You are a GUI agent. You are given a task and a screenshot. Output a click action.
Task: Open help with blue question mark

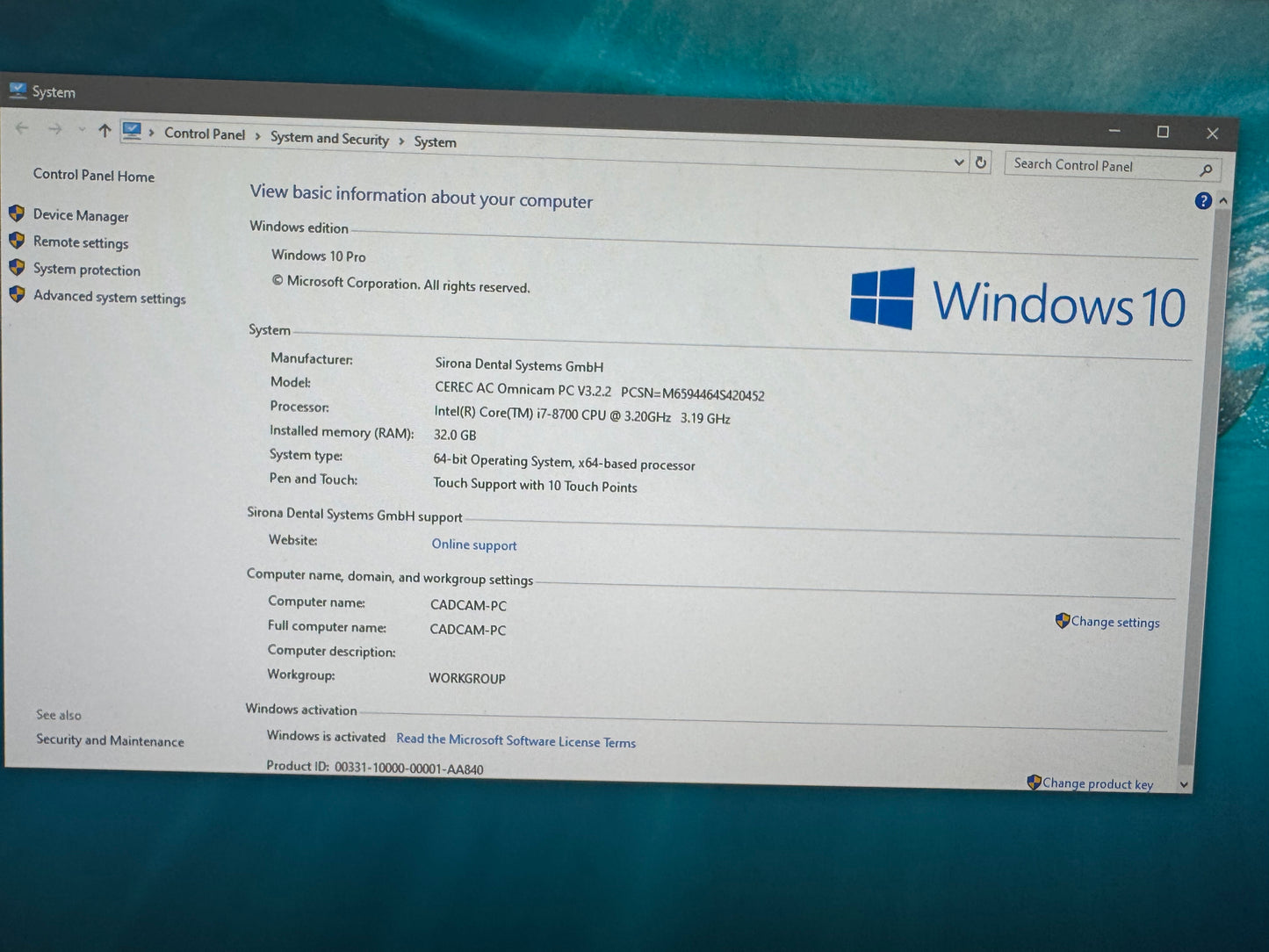(1203, 201)
